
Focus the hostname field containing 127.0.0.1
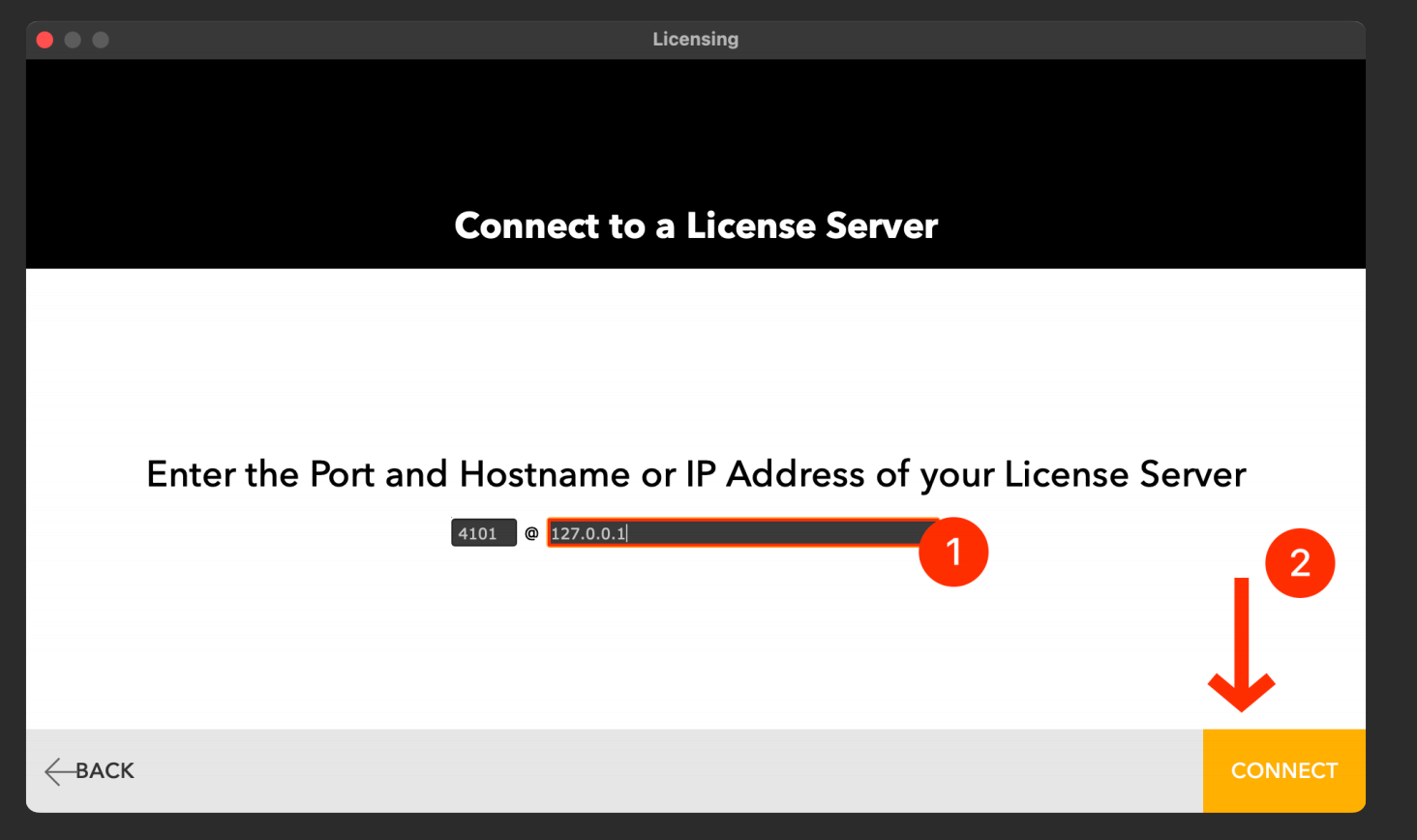pos(741,533)
